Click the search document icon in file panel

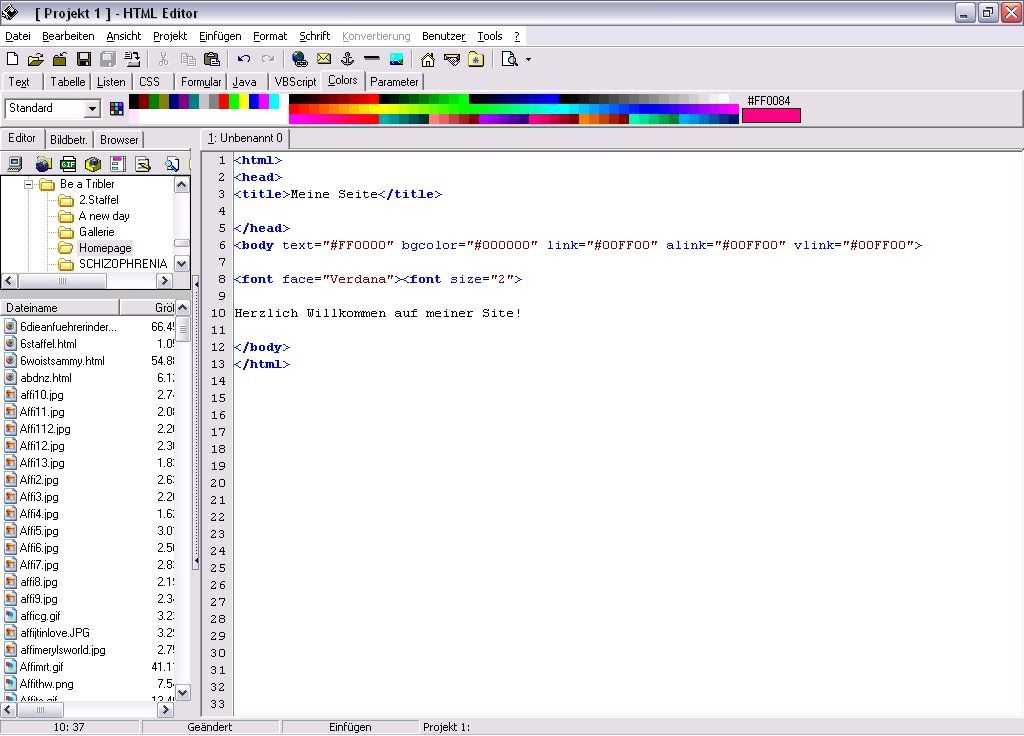click(172, 164)
